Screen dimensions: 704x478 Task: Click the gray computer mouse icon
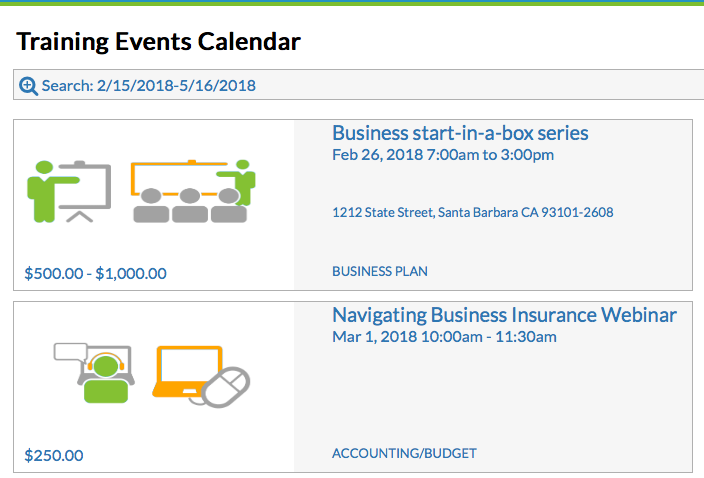pos(227,387)
